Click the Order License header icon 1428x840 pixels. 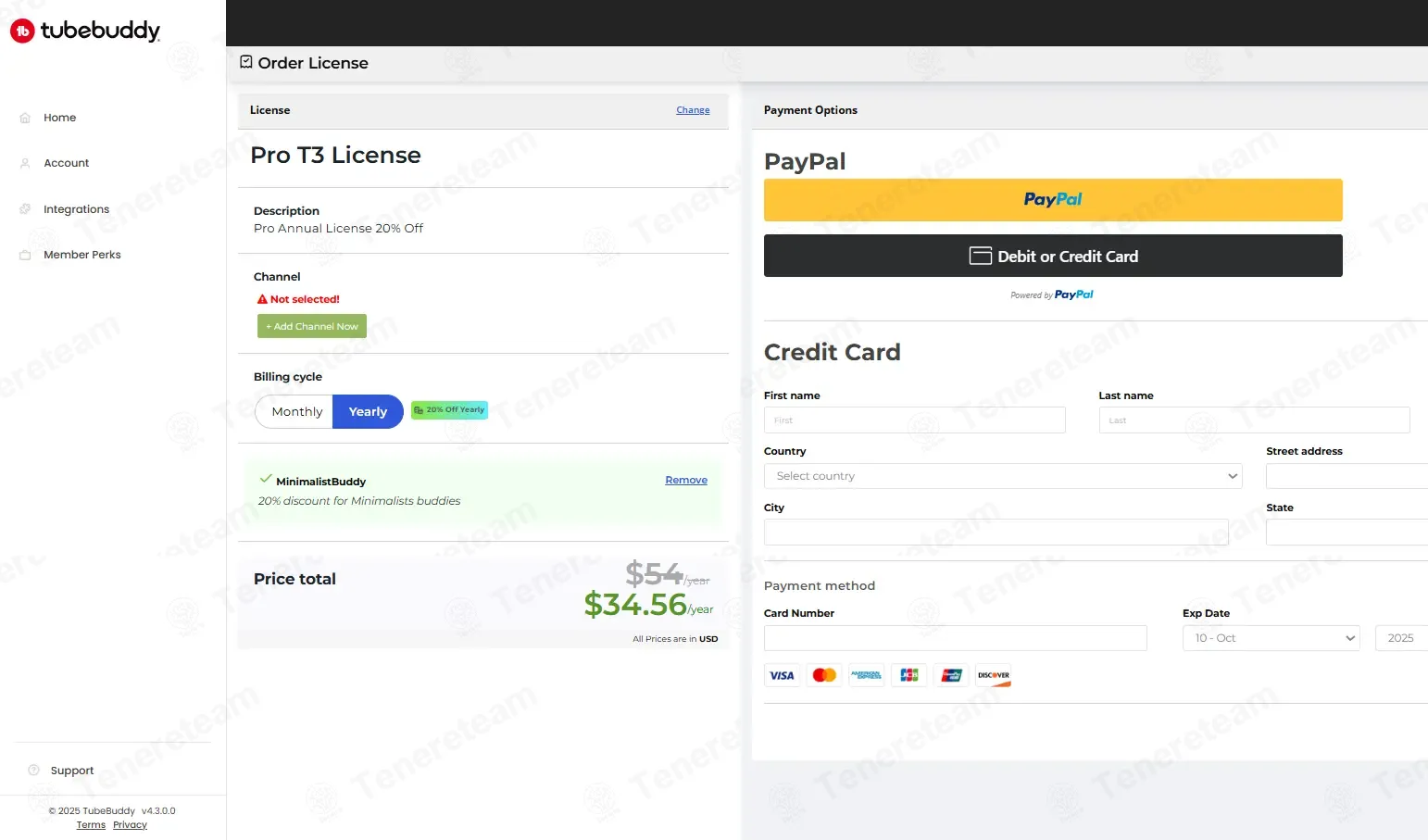coord(246,62)
